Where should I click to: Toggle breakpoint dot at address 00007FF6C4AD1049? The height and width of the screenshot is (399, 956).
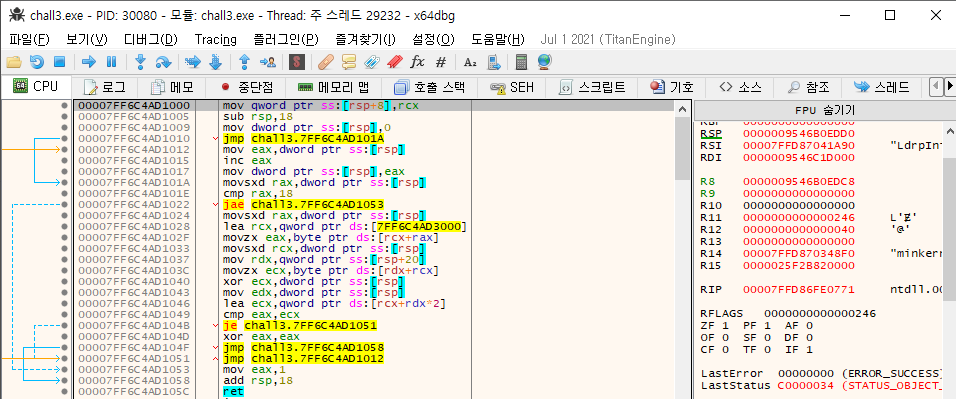pos(64,314)
